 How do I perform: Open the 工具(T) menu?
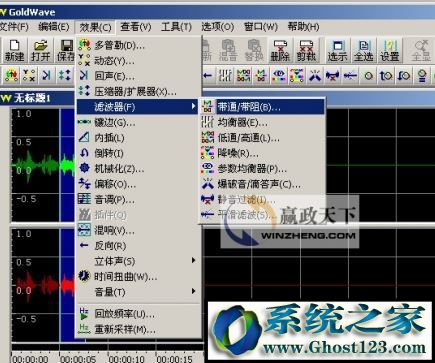click(x=176, y=27)
